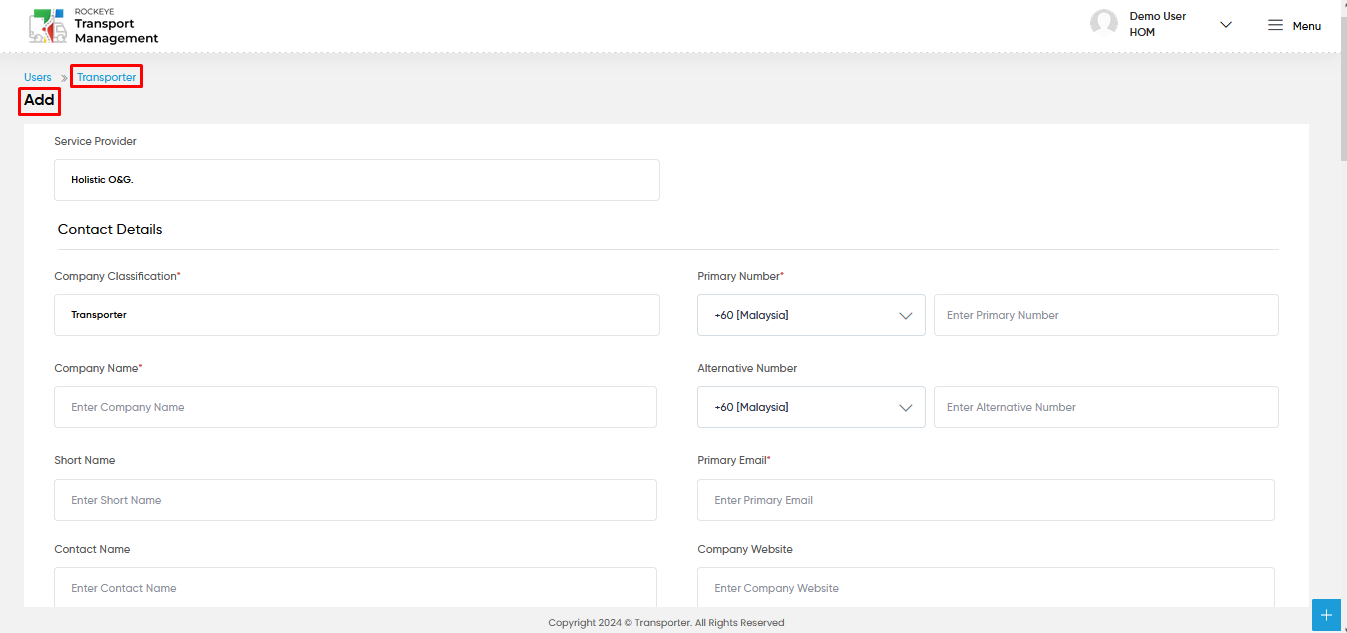
Task: Click the Demo User avatar icon
Action: pyautogui.click(x=1104, y=24)
